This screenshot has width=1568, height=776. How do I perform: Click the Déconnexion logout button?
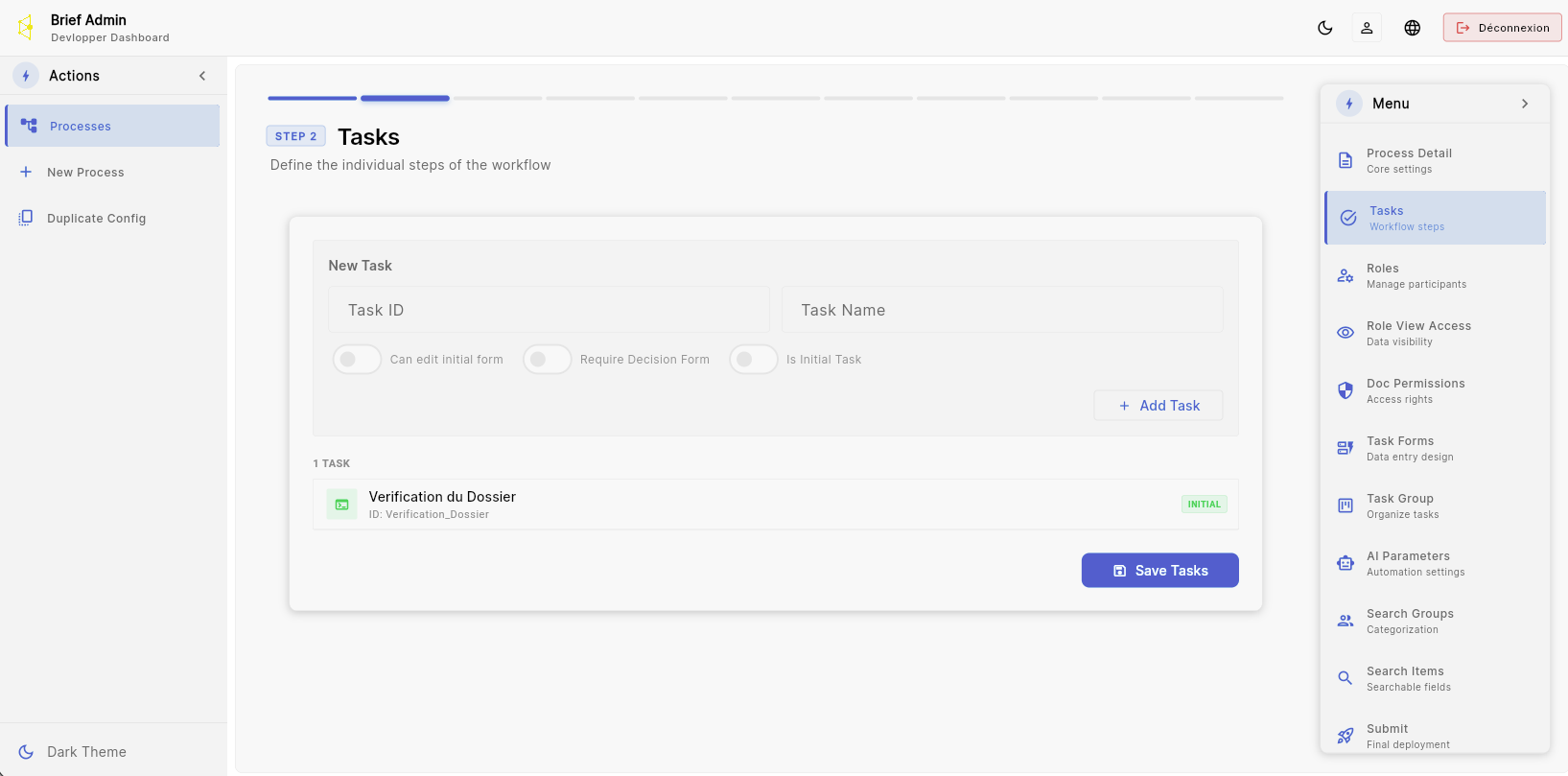coord(1502,28)
